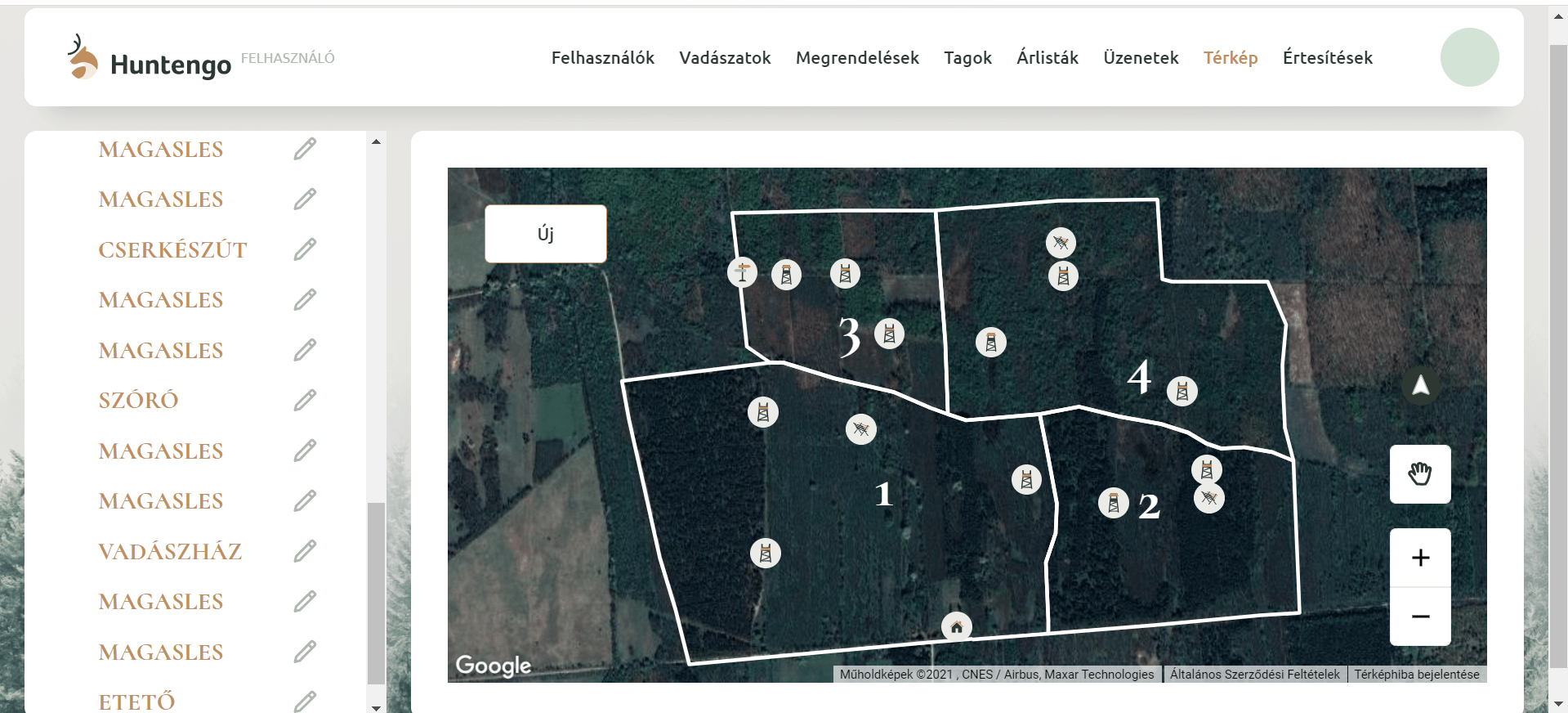This screenshot has width=1568, height=713.
Task: Select the hunting lodge house marker on map
Action: pos(956,627)
